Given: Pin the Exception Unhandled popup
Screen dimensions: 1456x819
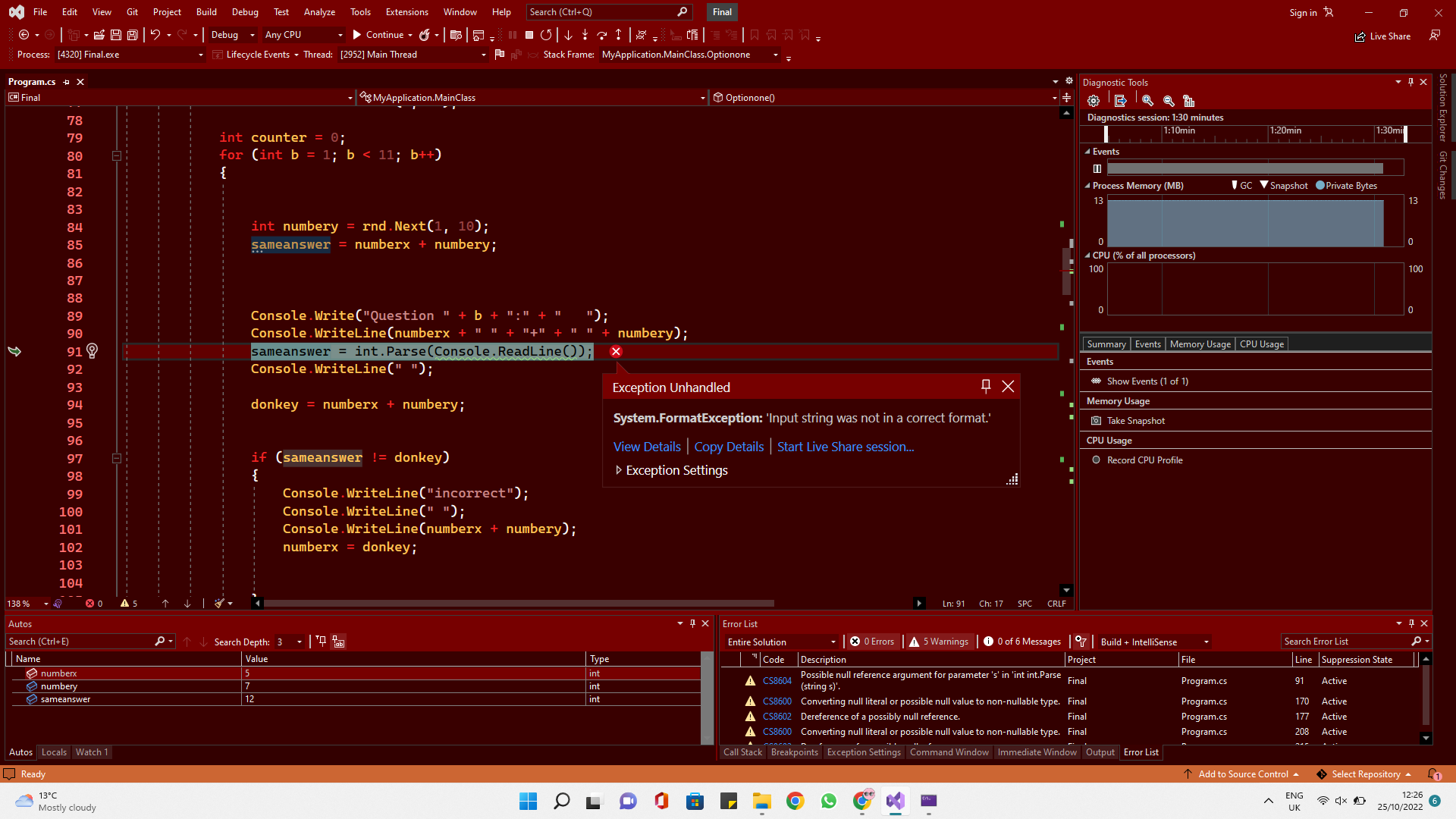Looking at the screenshot, I should [986, 387].
